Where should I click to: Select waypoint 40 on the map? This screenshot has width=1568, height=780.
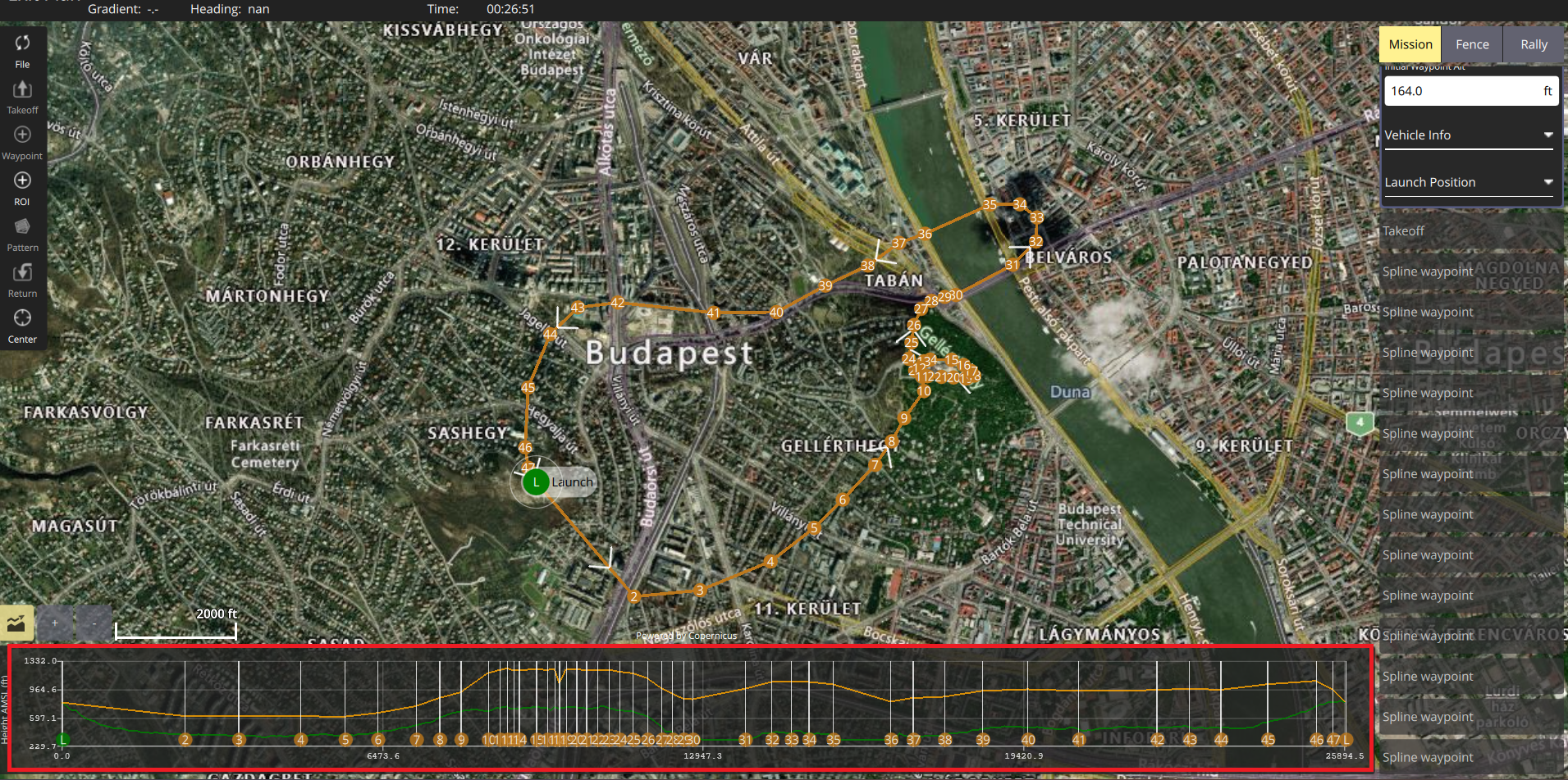pyautogui.click(x=776, y=312)
